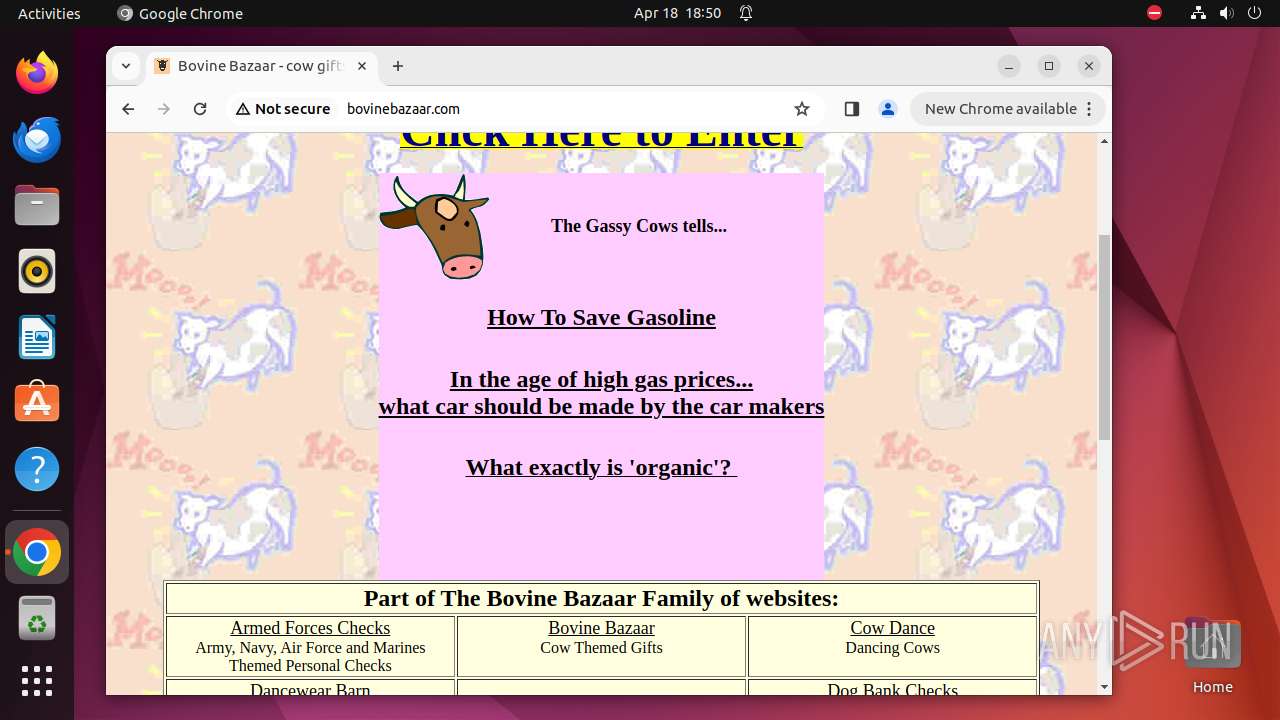Click the vertical page scrollbar thumb
Image resolution: width=1280 pixels, height=720 pixels.
[1104, 337]
